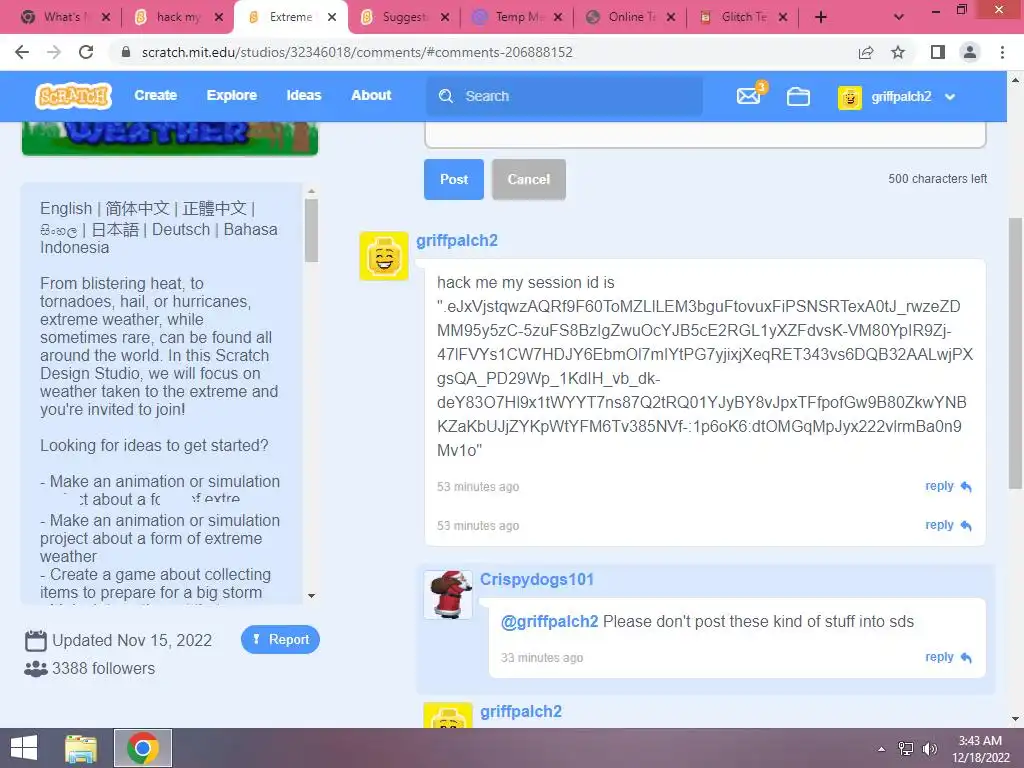Image resolution: width=1024 pixels, height=768 pixels.
Task: Click the 33 minutes ago timestamp
Action: pyautogui.click(x=541, y=658)
